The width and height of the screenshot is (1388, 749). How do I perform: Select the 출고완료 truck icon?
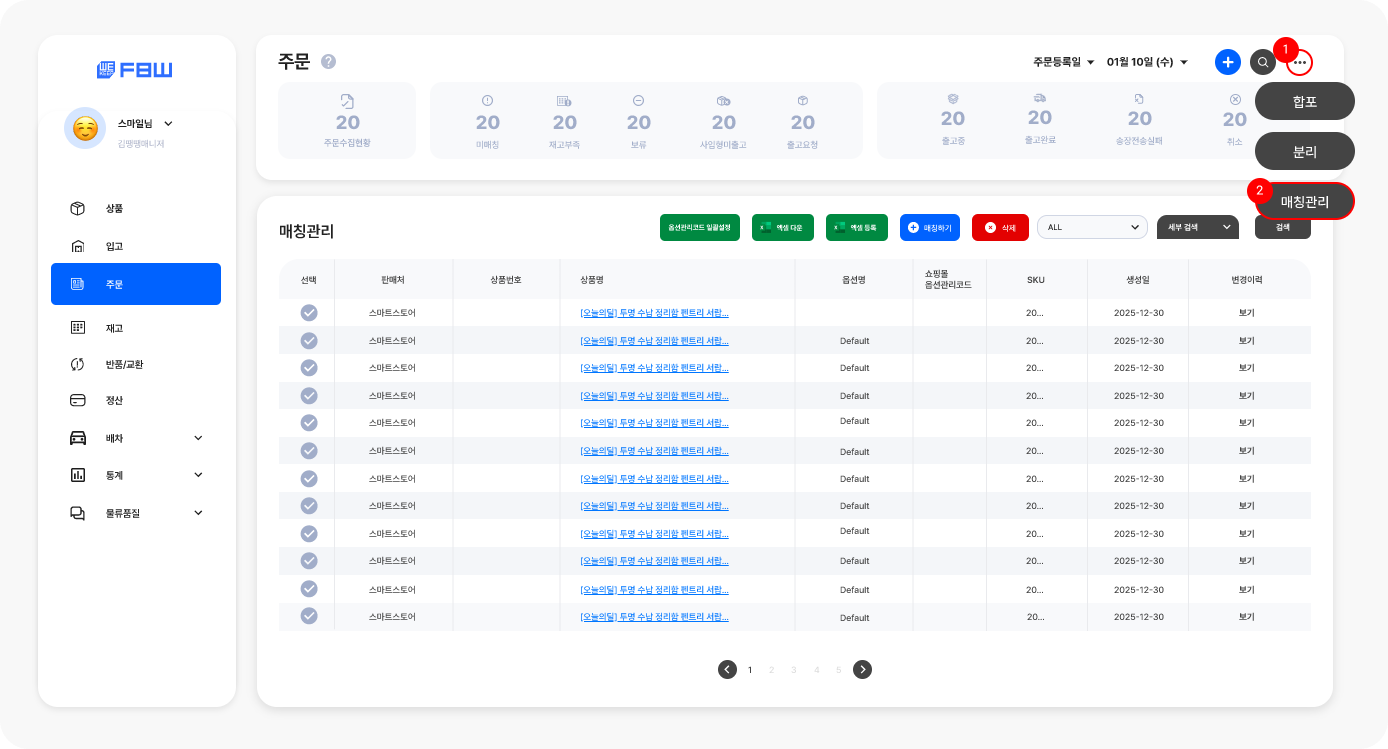point(1039,98)
